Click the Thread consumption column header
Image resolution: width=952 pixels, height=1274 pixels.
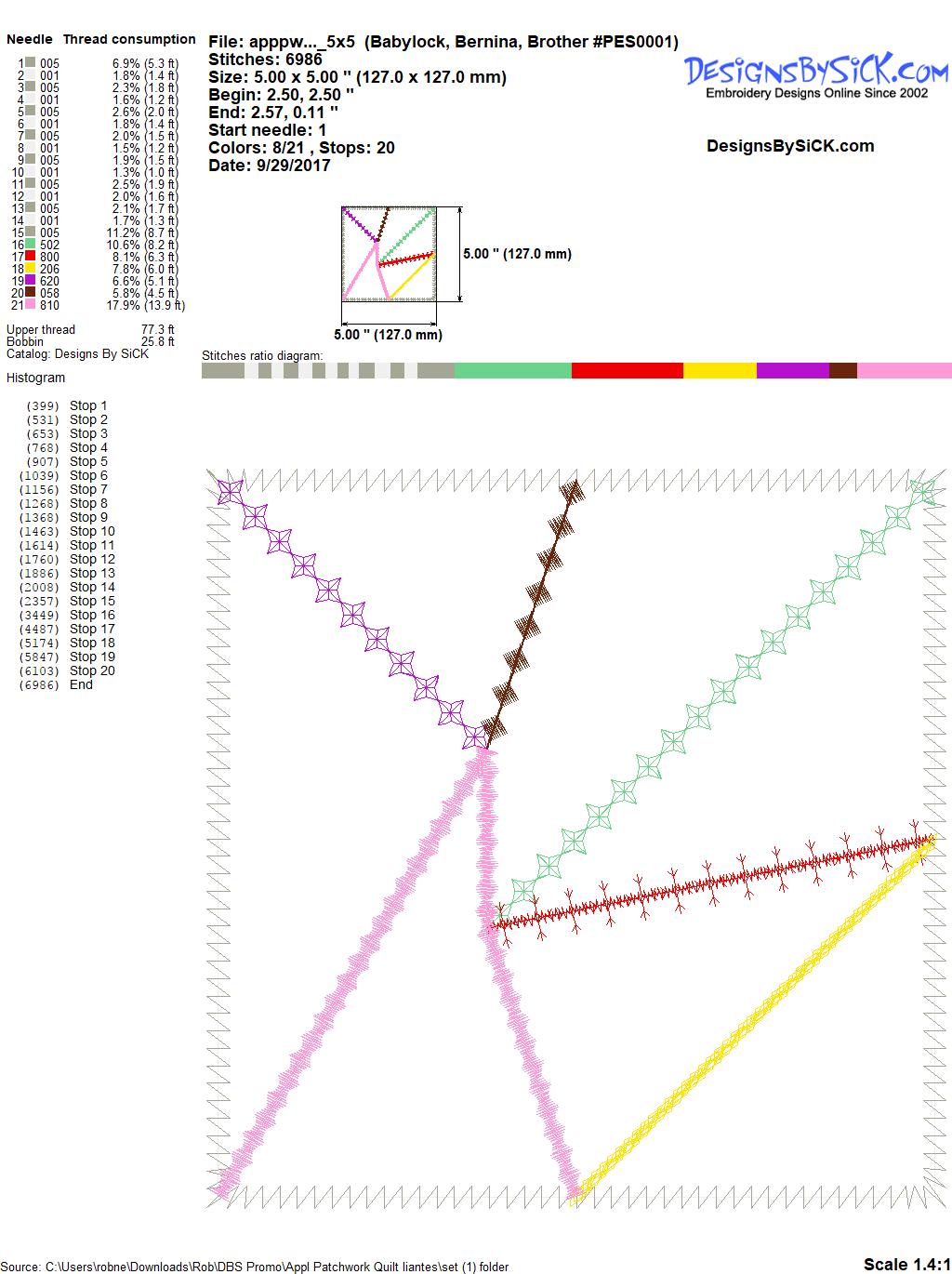coord(129,39)
